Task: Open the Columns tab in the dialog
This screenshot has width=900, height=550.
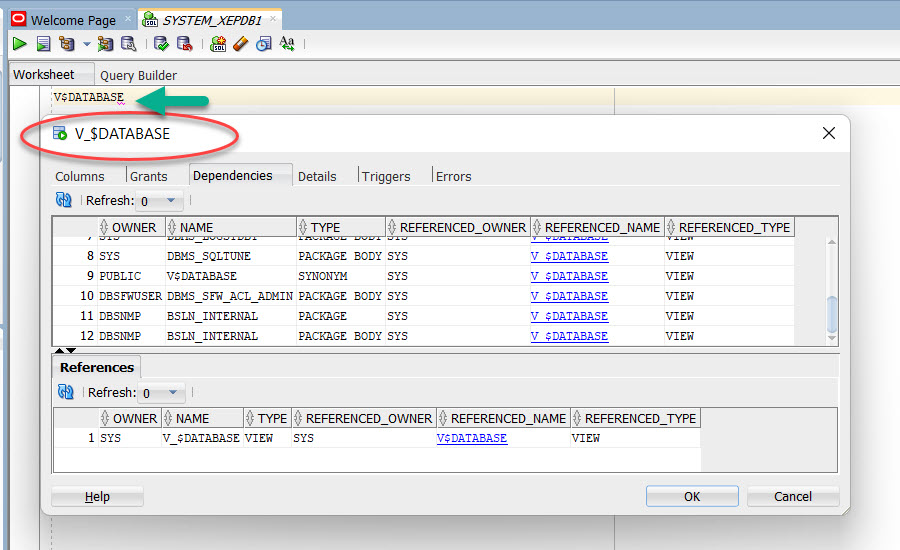Action: tap(80, 176)
